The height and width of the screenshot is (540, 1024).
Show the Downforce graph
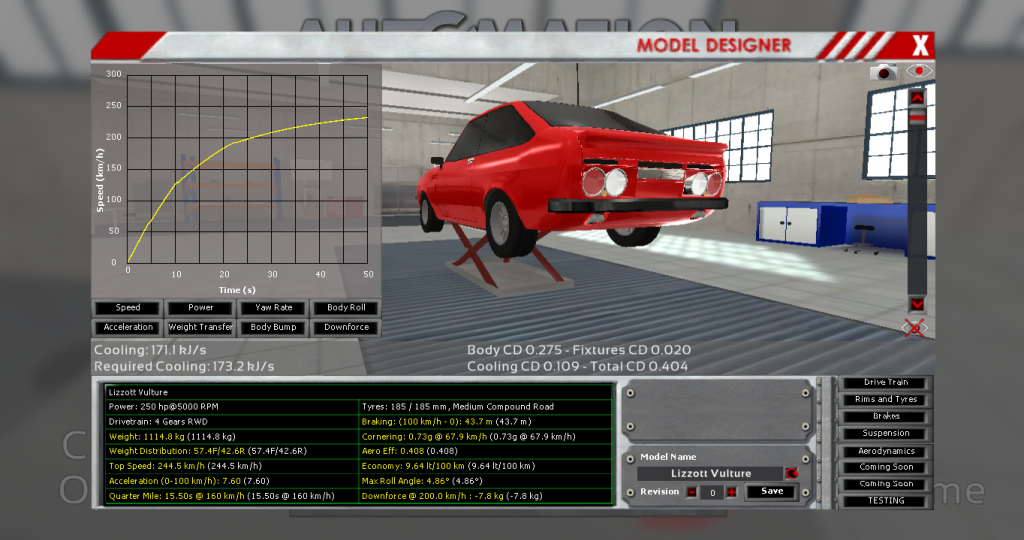click(346, 327)
